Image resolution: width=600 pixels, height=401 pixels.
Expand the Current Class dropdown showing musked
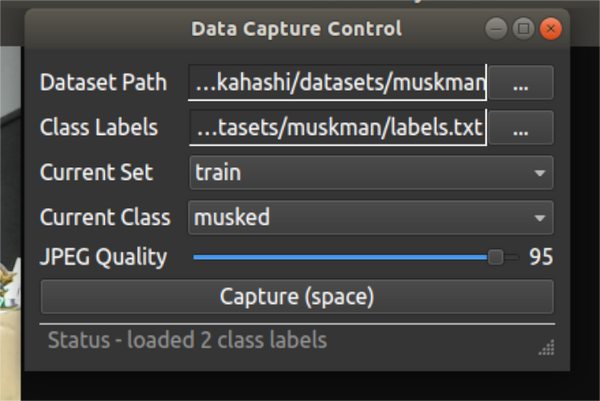[x=370, y=216]
